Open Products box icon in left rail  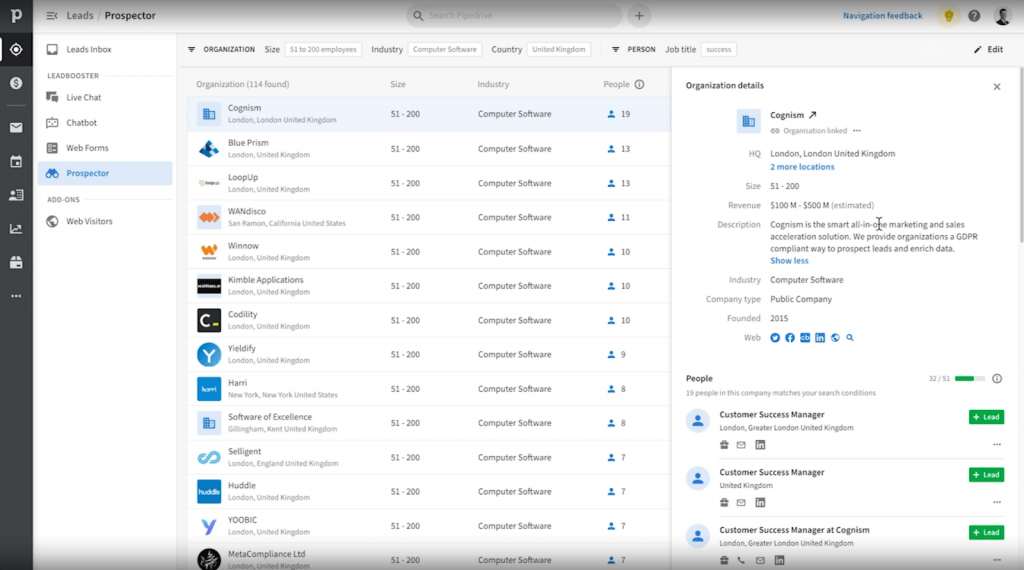(x=16, y=262)
